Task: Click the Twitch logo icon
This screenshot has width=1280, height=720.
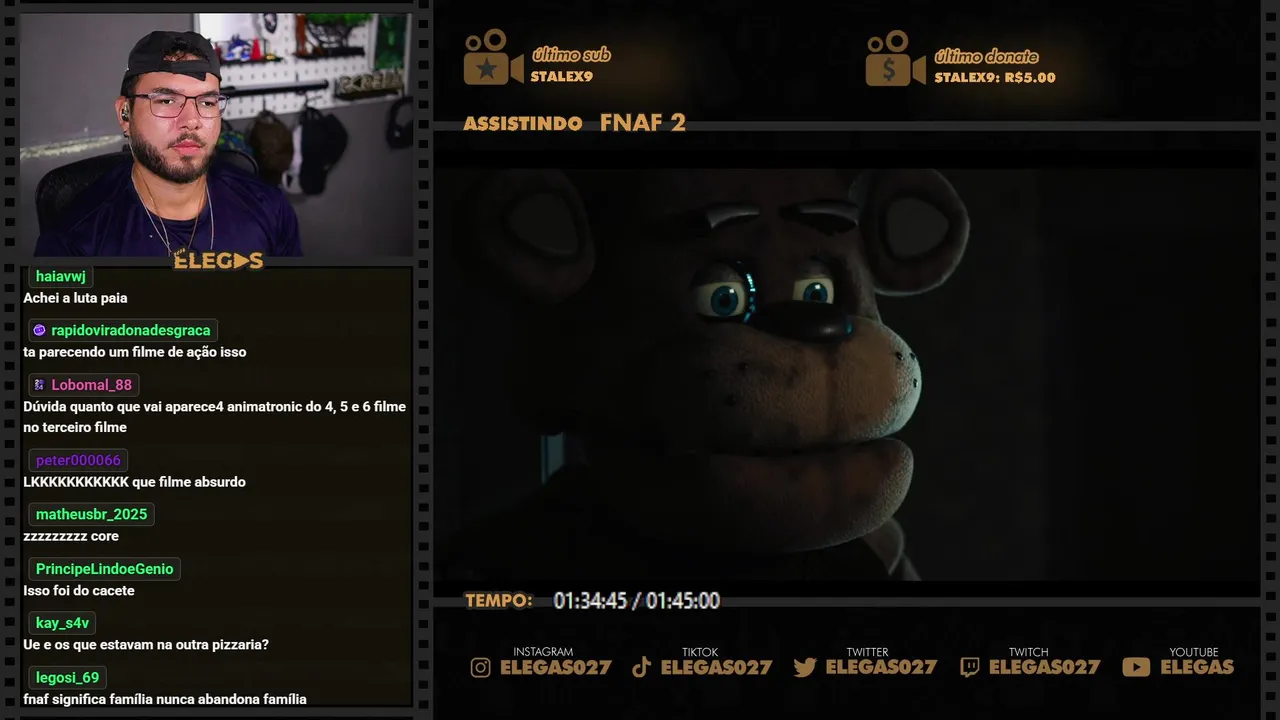Action: pyautogui.click(x=969, y=667)
